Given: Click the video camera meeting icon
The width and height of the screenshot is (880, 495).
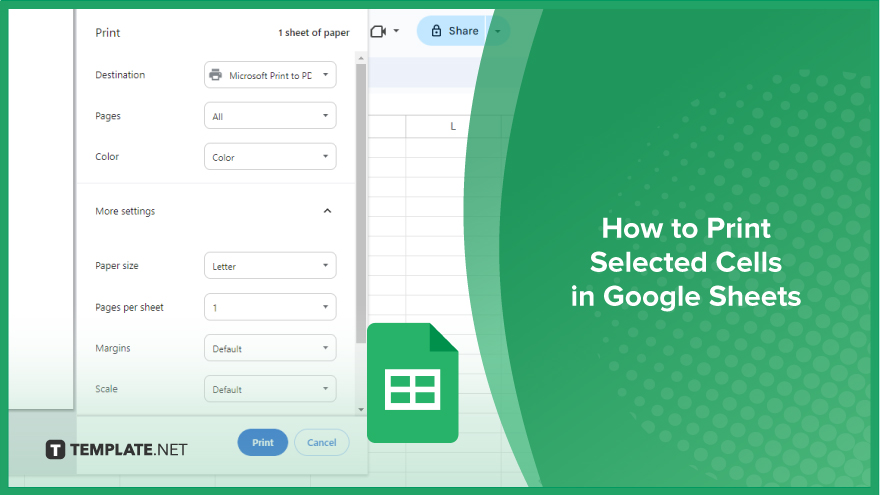Looking at the screenshot, I should click(378, 31).
